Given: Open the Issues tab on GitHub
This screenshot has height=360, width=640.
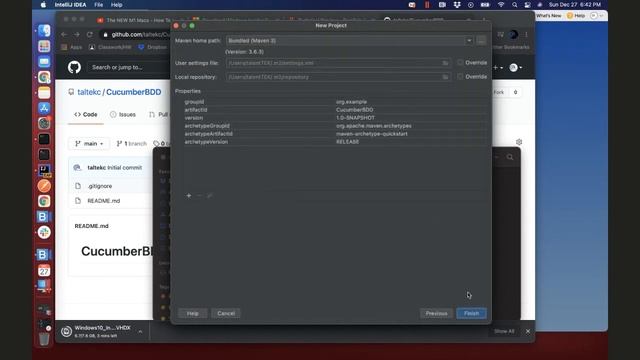Looking at the screenshot, I should (x=123, y=115).
